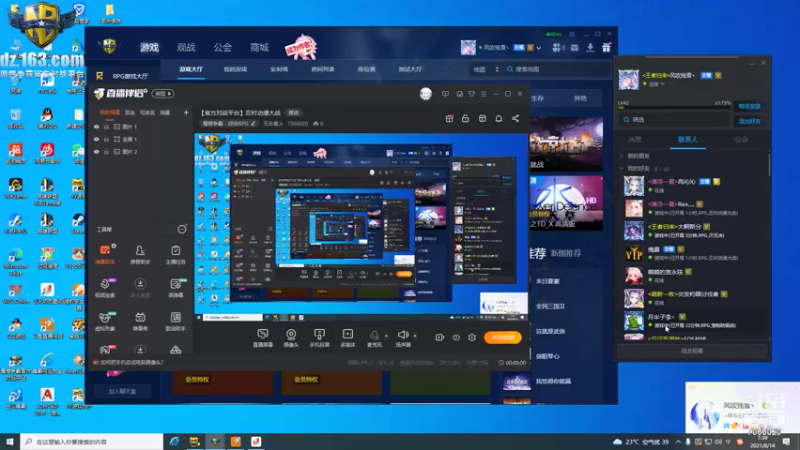This screenshot has width=800, height=450.
Task: Click the gift-box icon with red dot in stream header
Action: (x=449, y=118)
